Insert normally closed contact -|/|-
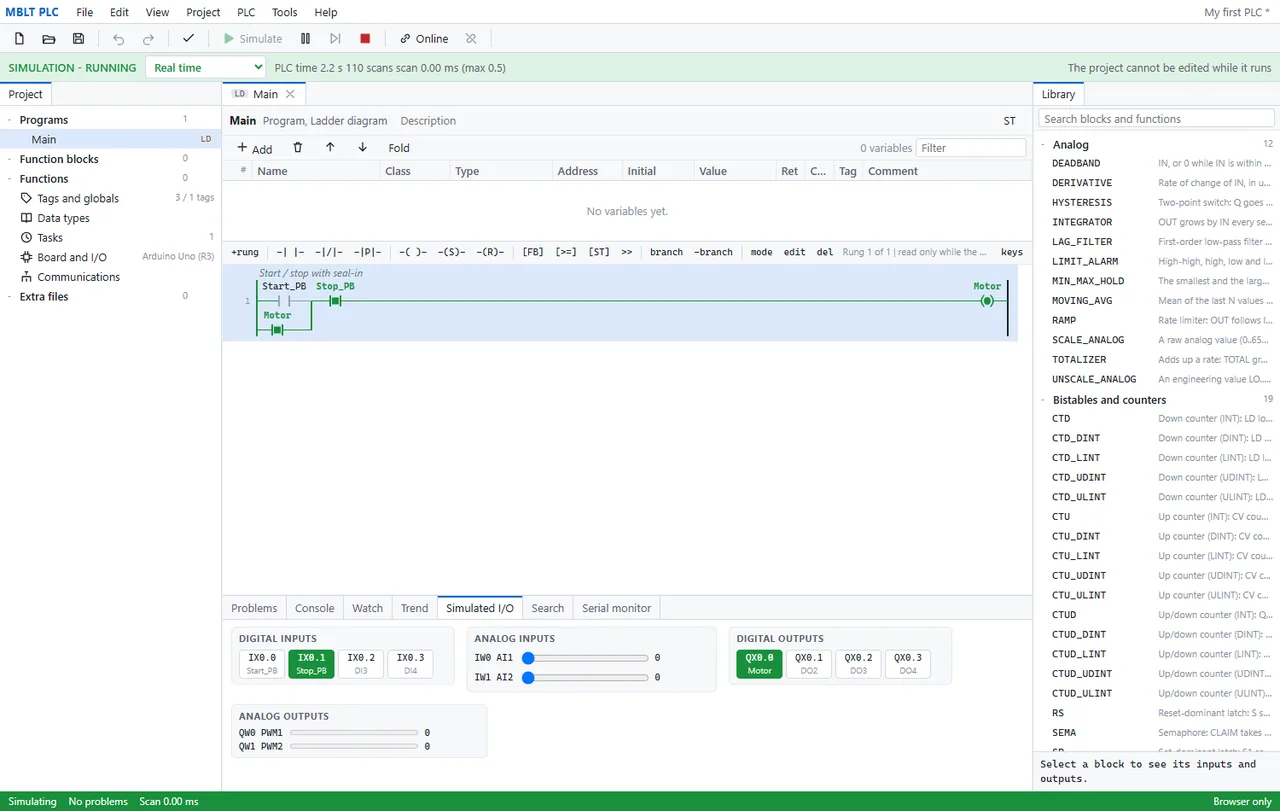This screenshot has width=1280, height=811. (x=329, y=252)
